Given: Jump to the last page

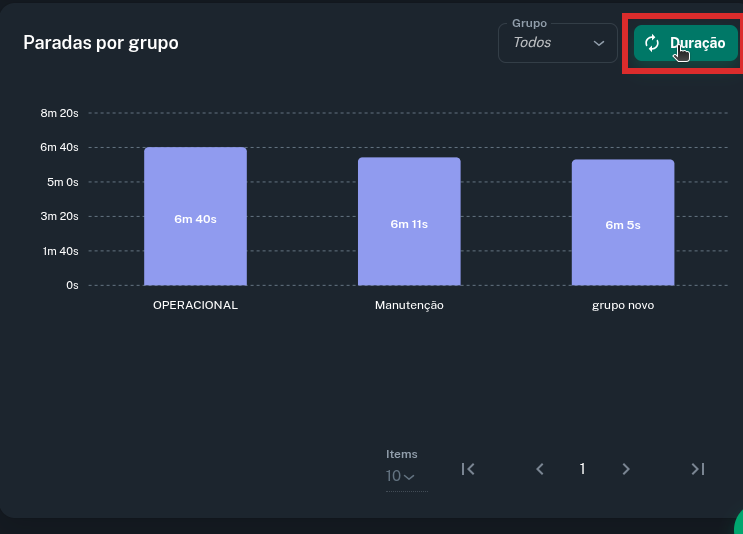Looking at the screenshot, I should (x=698, y=469).
